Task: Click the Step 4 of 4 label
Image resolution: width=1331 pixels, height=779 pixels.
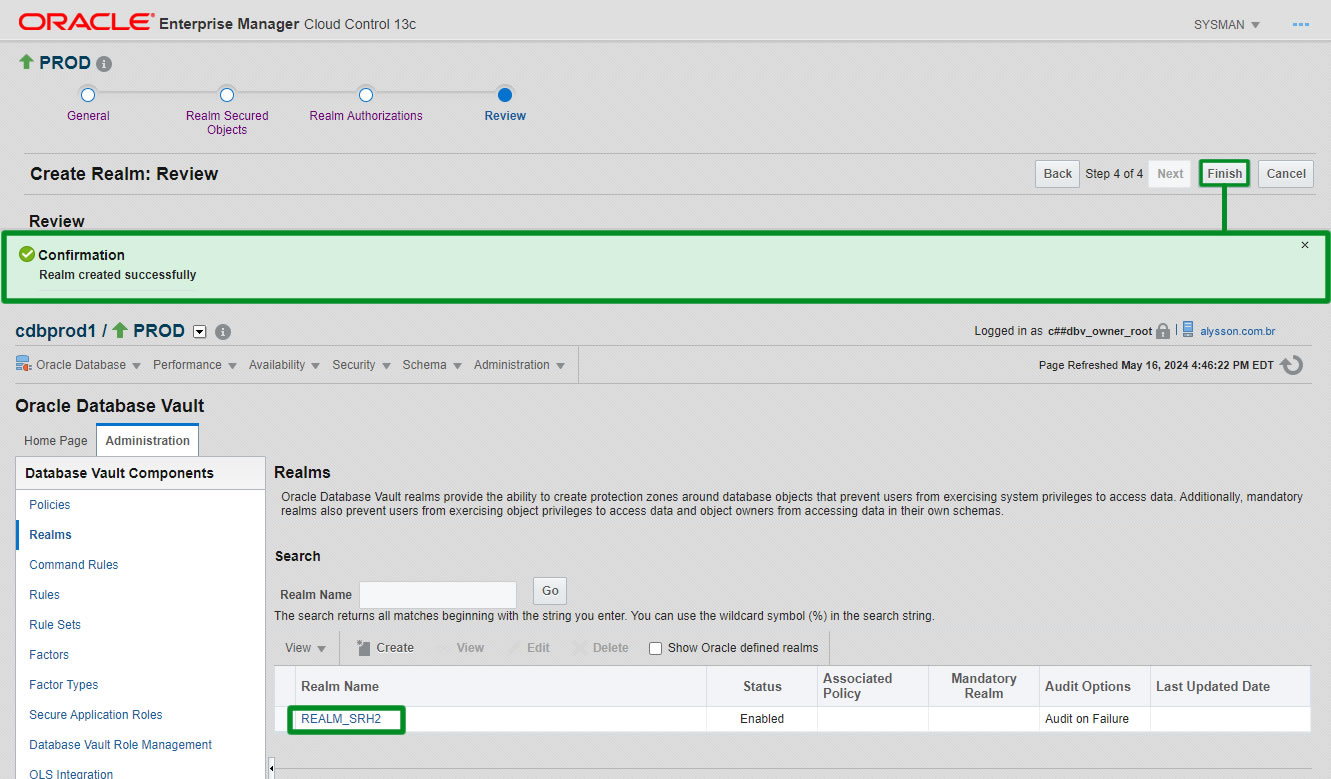Action: 1114,174
